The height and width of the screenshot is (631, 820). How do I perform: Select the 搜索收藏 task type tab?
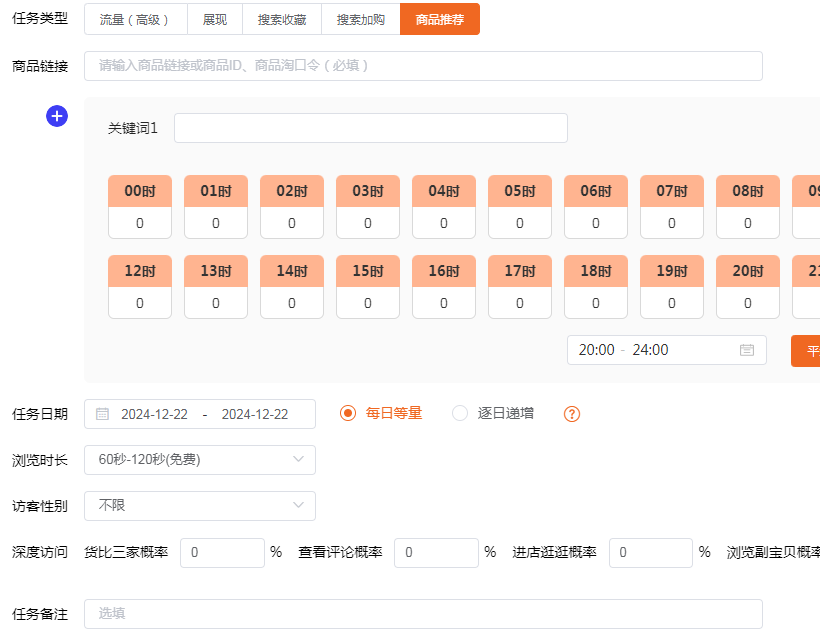(x=282, y=19)
